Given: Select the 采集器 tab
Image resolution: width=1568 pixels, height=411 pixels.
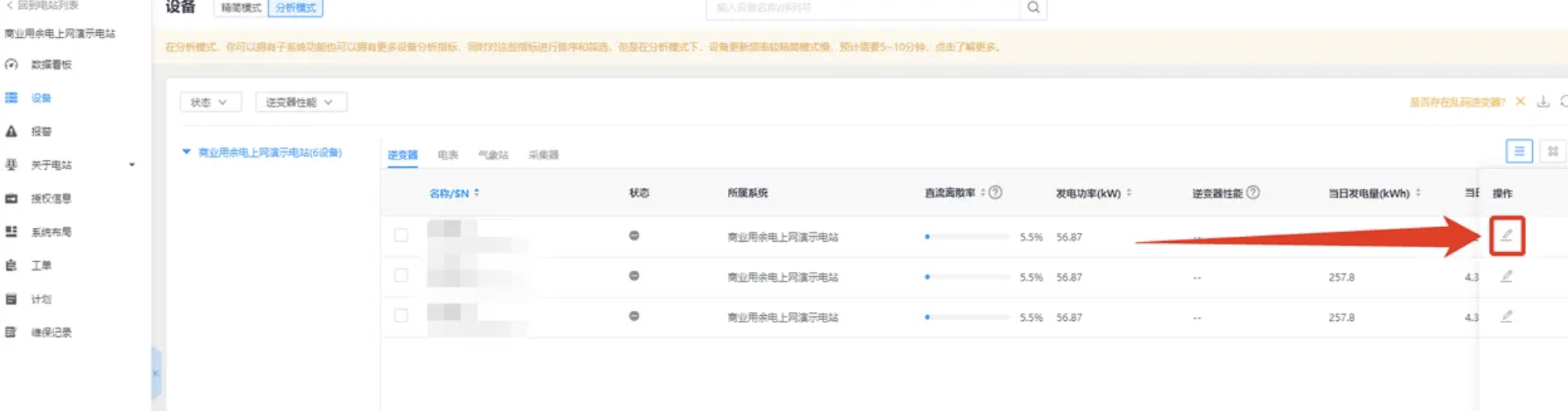Looking at the screenshot, I should pyautogui.click(x=543, y=155).
